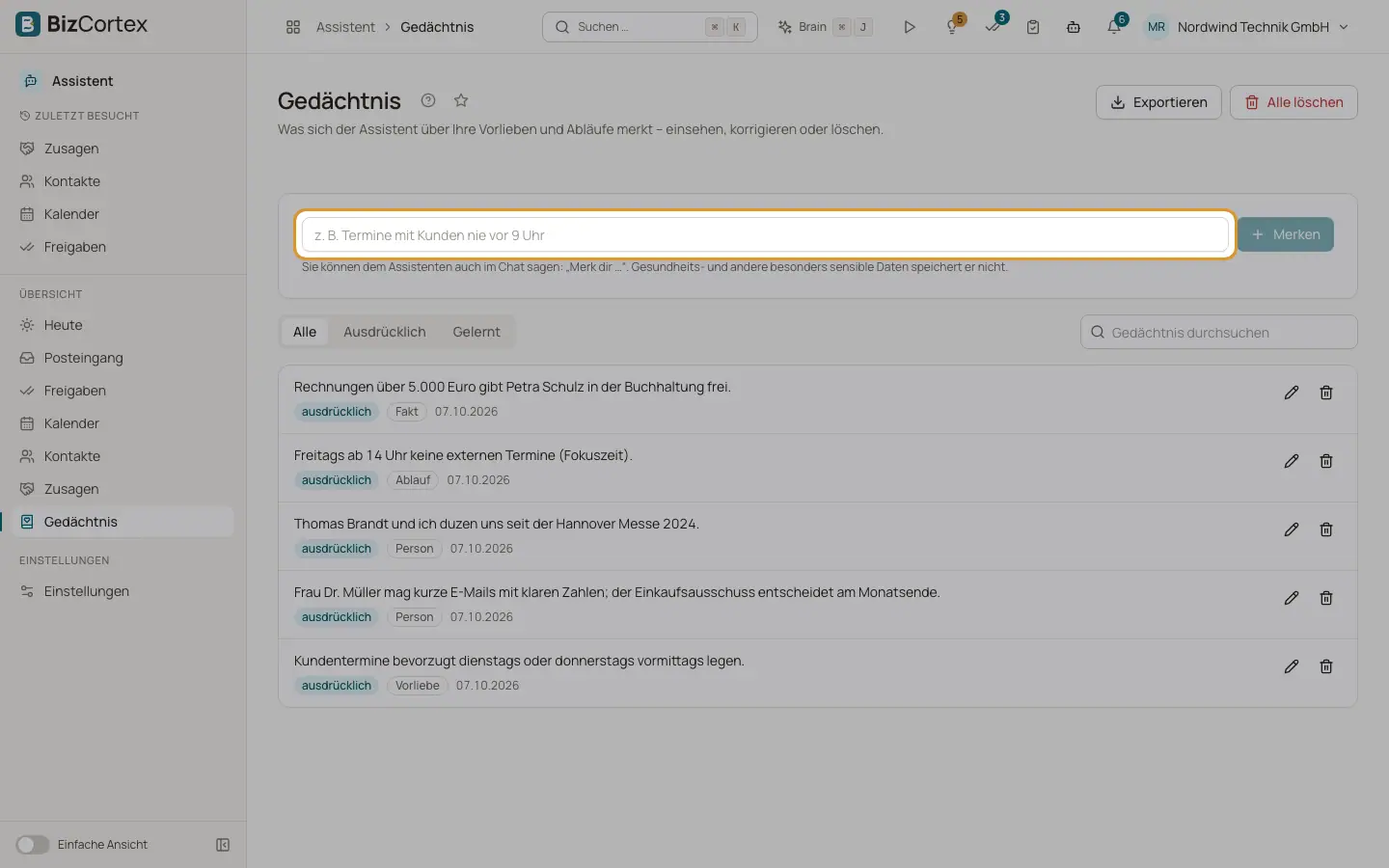
Task: Toggle the Einfache Ansicht switch
Action: [32, 845]
